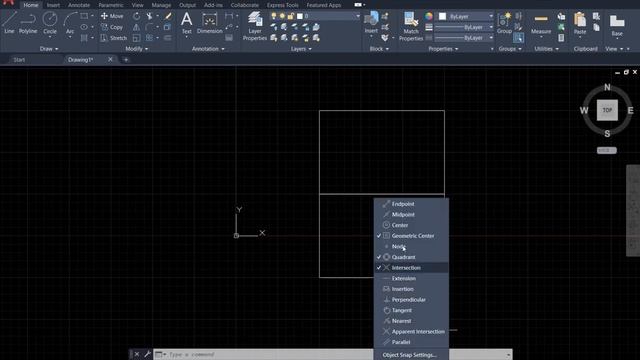Click the ViewCube TOP face
This screenshot has height=360, width=640.
tap(607, 110)
